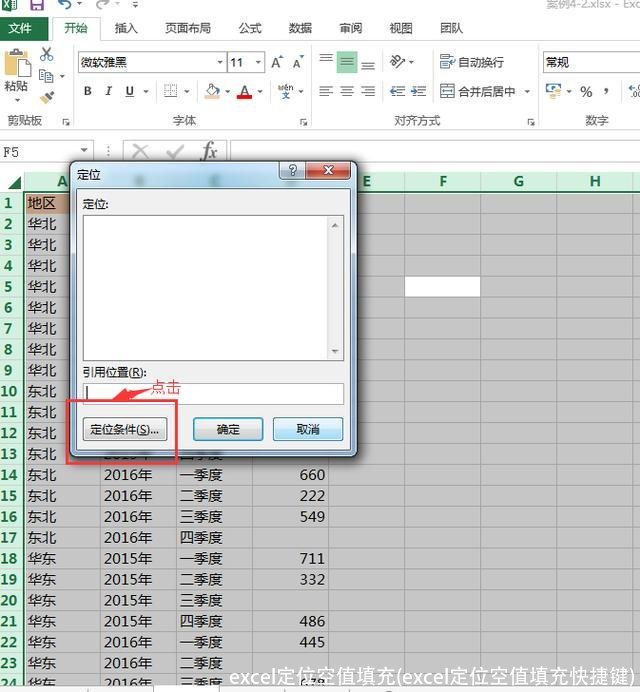
Task: Click the 引用位置 input field
Action: coord(213,393)
